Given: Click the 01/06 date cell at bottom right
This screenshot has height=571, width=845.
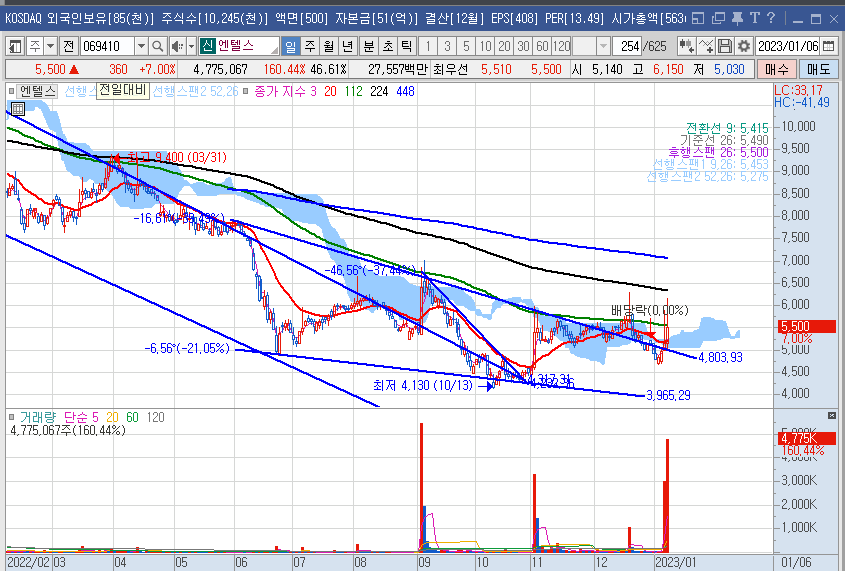Looking at the screenshot, I should click(x=796, y=563).
